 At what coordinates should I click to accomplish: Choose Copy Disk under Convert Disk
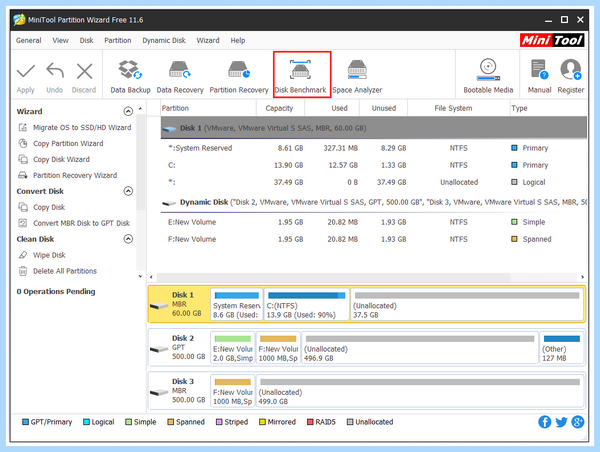[42, 207]
